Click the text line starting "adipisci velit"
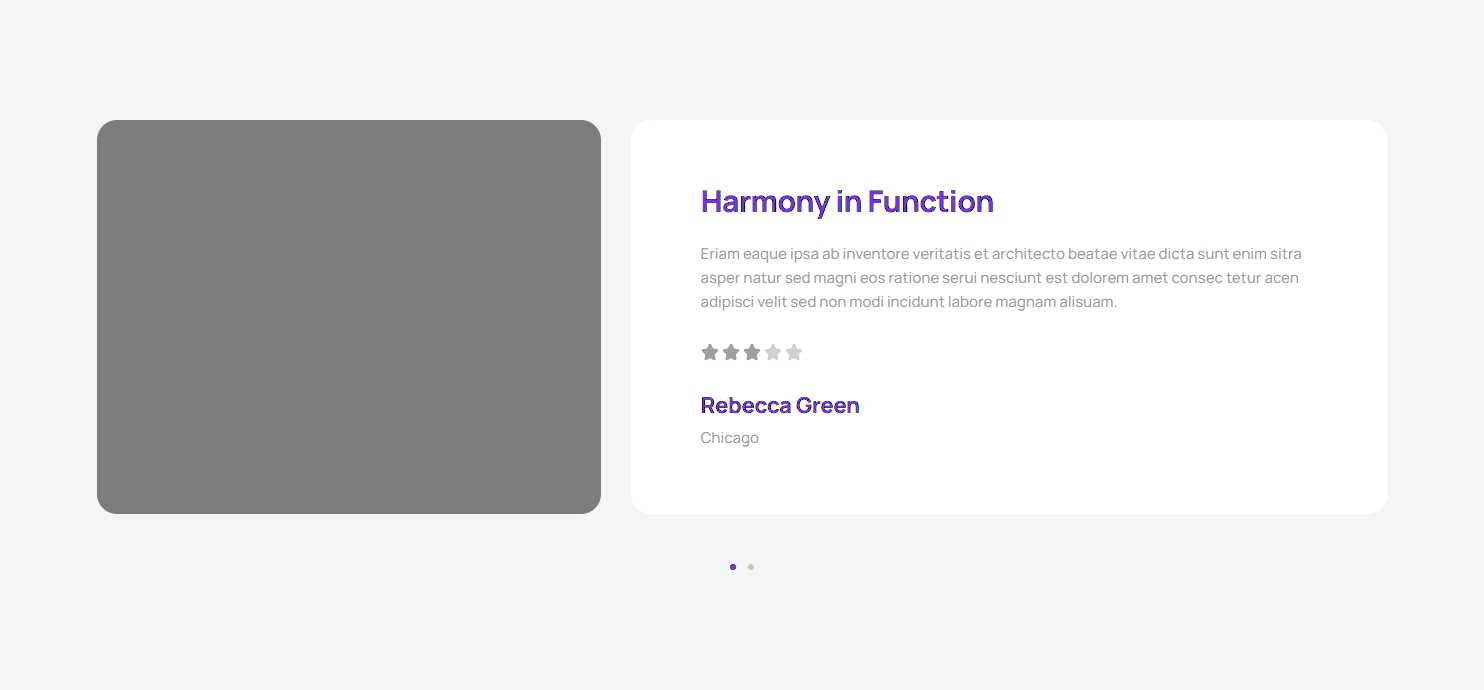The image size is (1484, 690). (x=908, y=302)
